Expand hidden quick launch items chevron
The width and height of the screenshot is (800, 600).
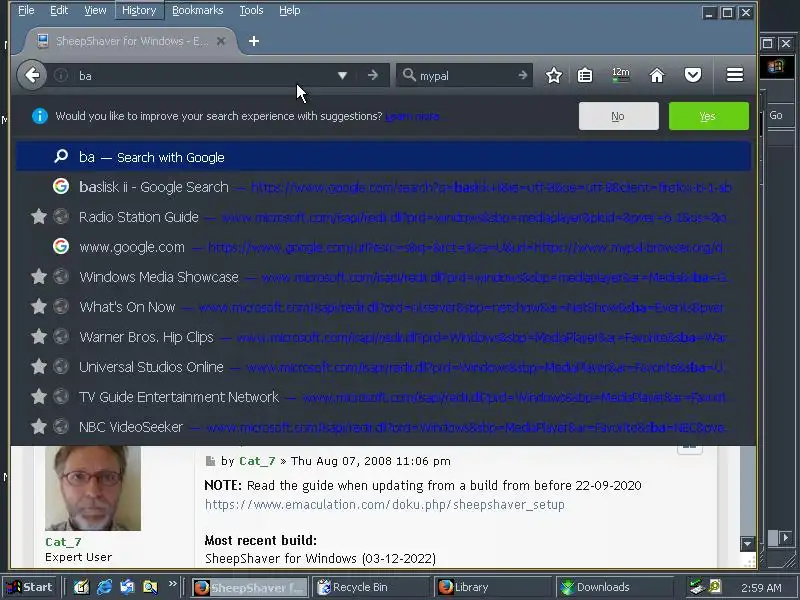click(x=172, y=583)
